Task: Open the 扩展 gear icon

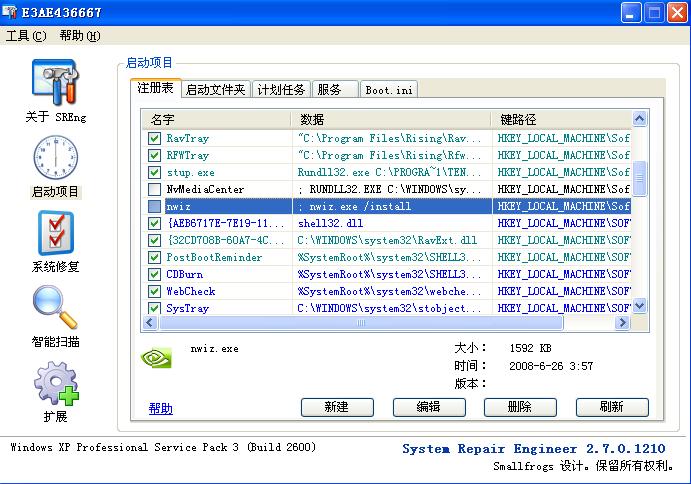Action: click(56, 383)
